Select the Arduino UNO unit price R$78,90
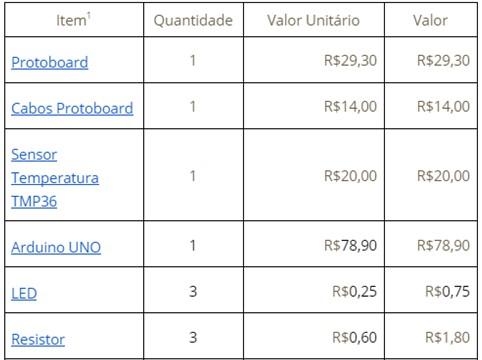 click(350, 246)
